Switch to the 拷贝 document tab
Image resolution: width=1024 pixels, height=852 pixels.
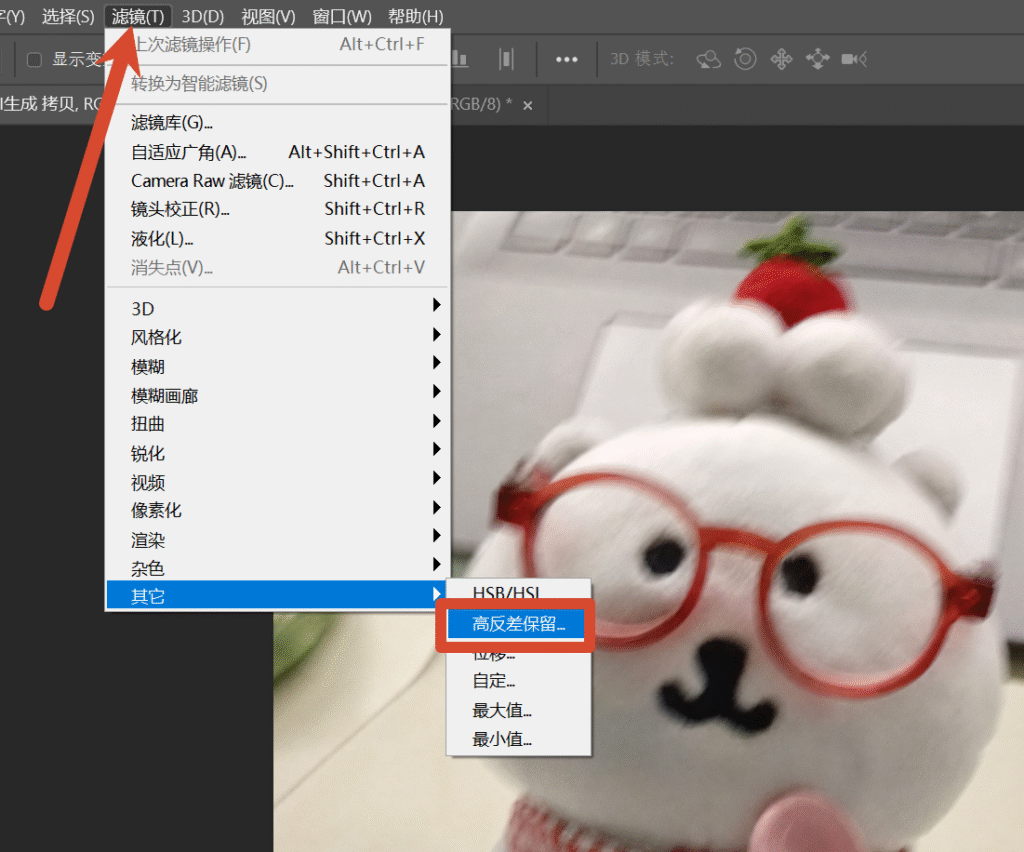52,104
